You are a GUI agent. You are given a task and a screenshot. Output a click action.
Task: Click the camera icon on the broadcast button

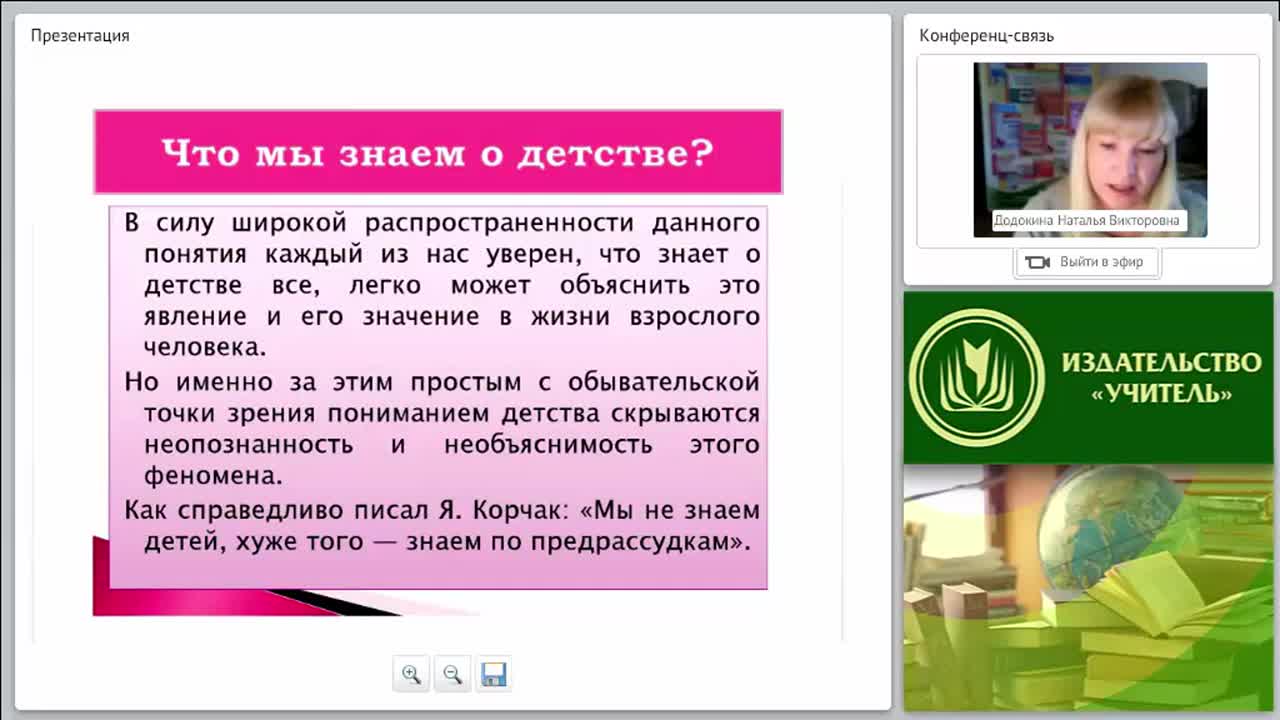point(1037,262)
